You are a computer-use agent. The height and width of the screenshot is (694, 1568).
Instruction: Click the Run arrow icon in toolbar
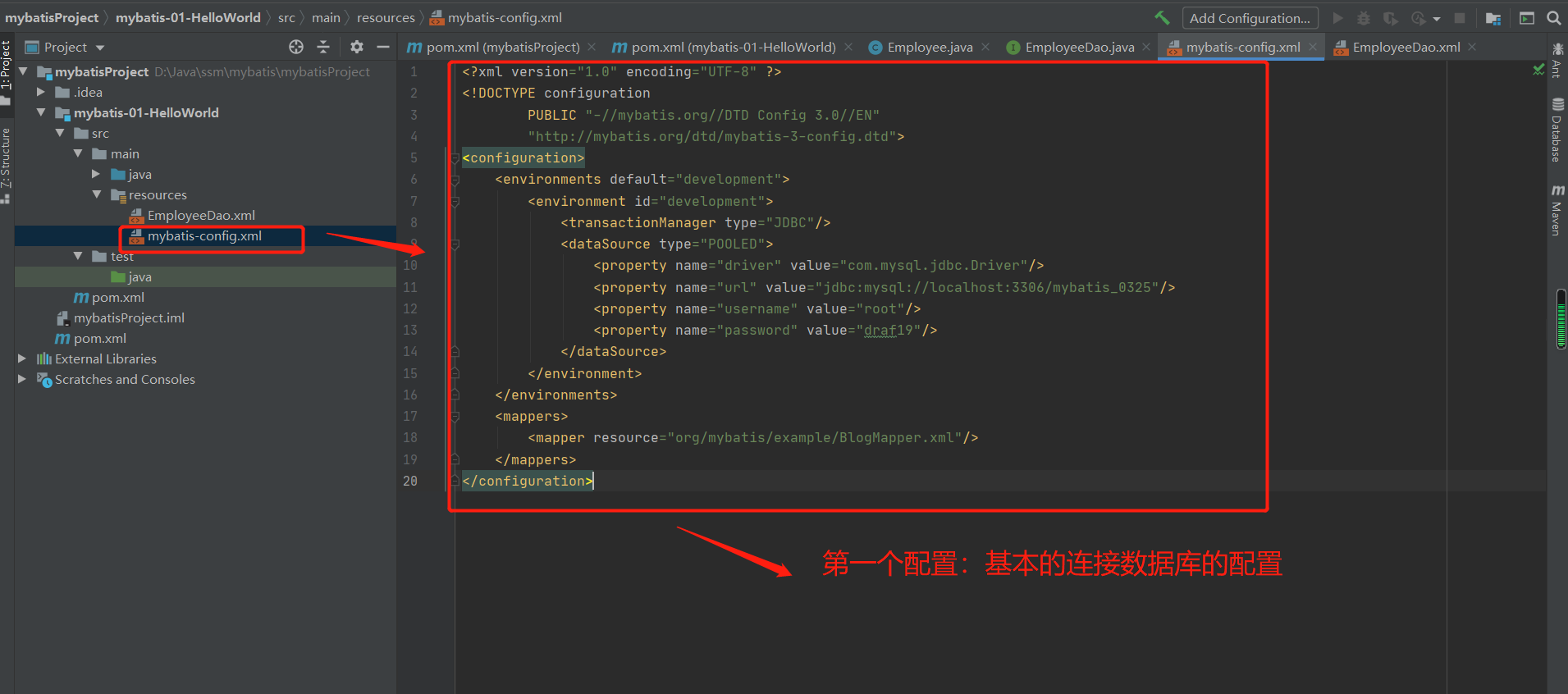tap(1338, 18)
